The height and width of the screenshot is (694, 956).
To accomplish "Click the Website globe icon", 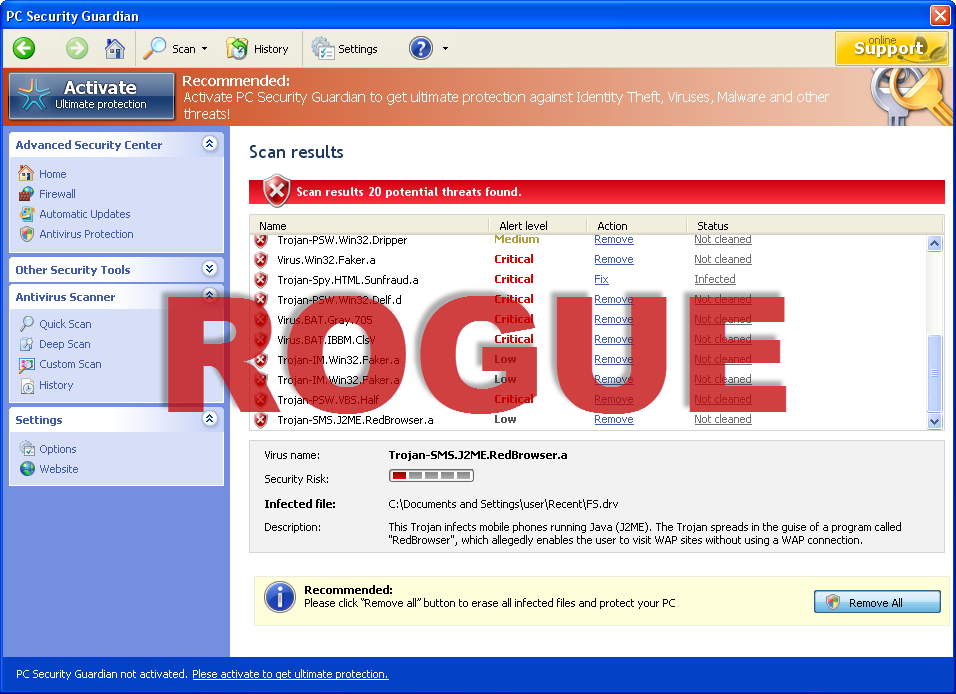I will [x=27, y=469].
